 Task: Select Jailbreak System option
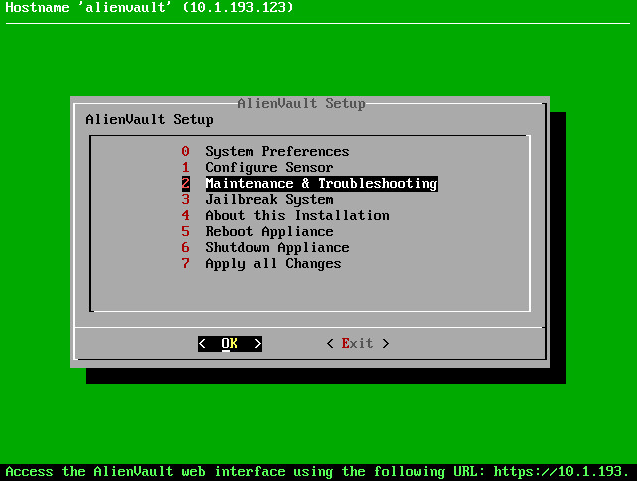pos(257,199)
